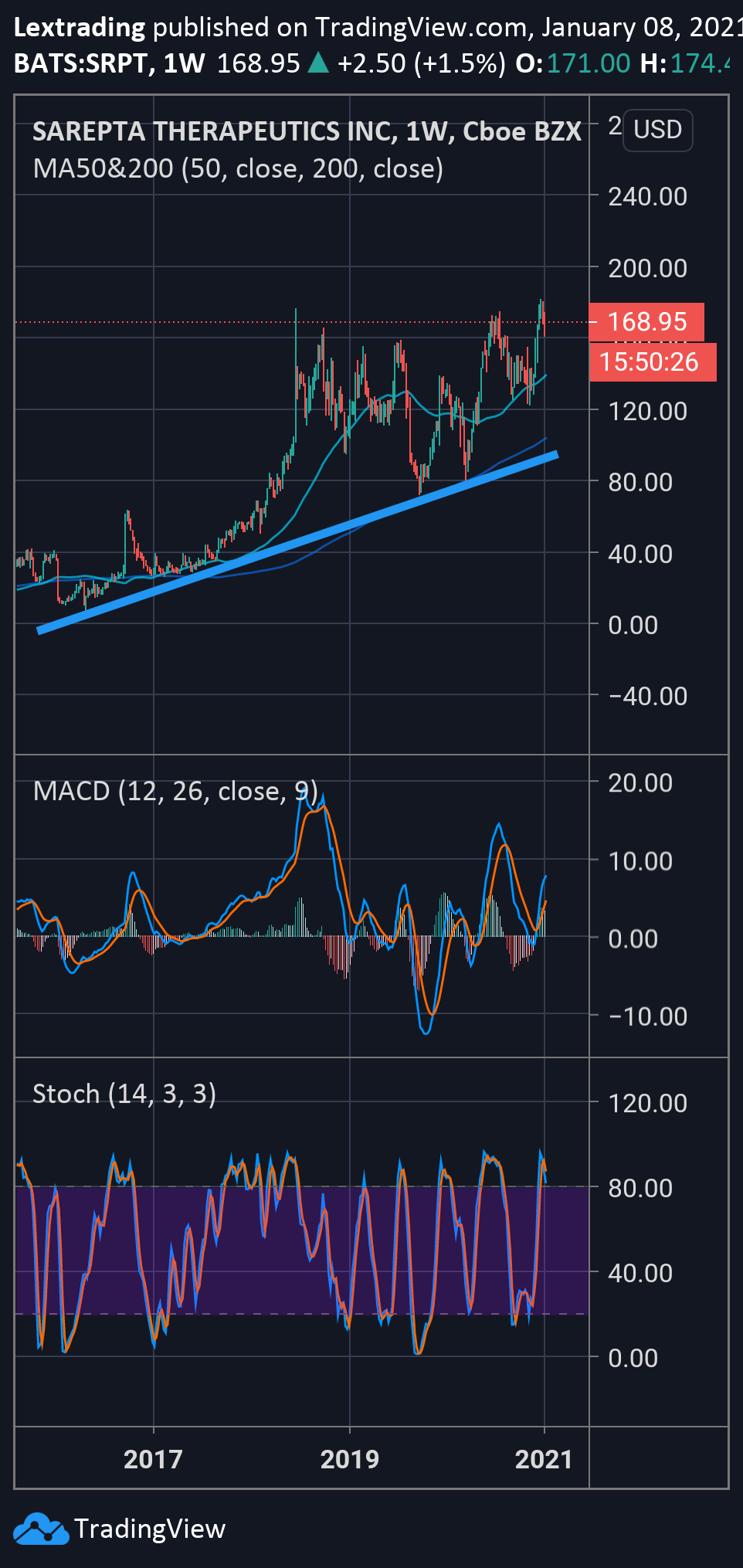Click the 10.00 MACD axis label

[x=640, y=861]
